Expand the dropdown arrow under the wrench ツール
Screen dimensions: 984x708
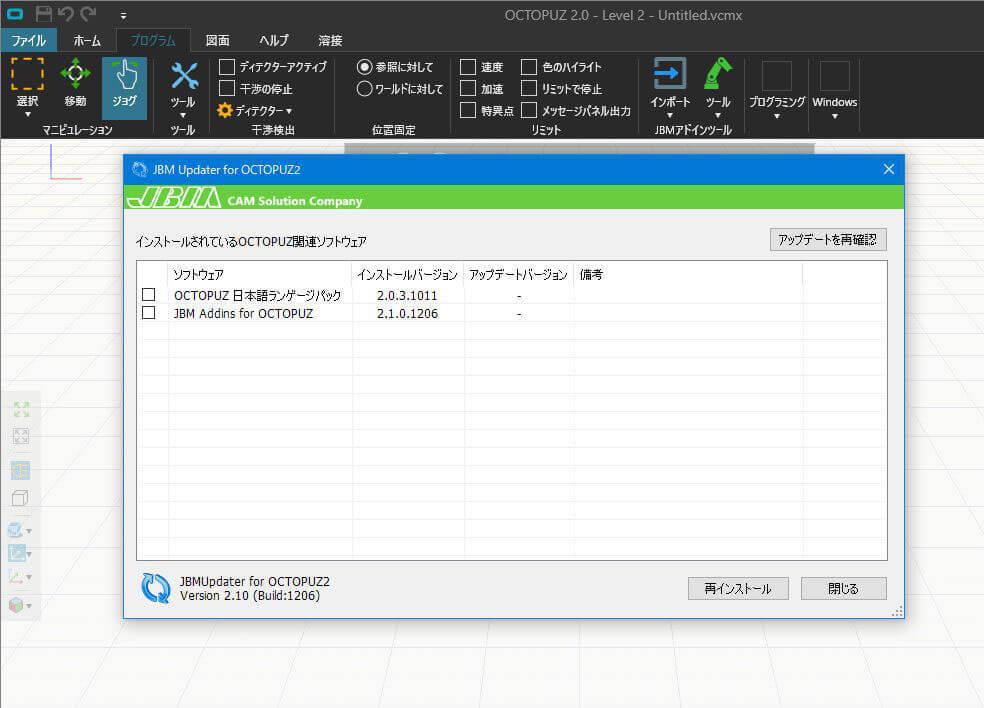pyautogui.click(x=183, y=115)
